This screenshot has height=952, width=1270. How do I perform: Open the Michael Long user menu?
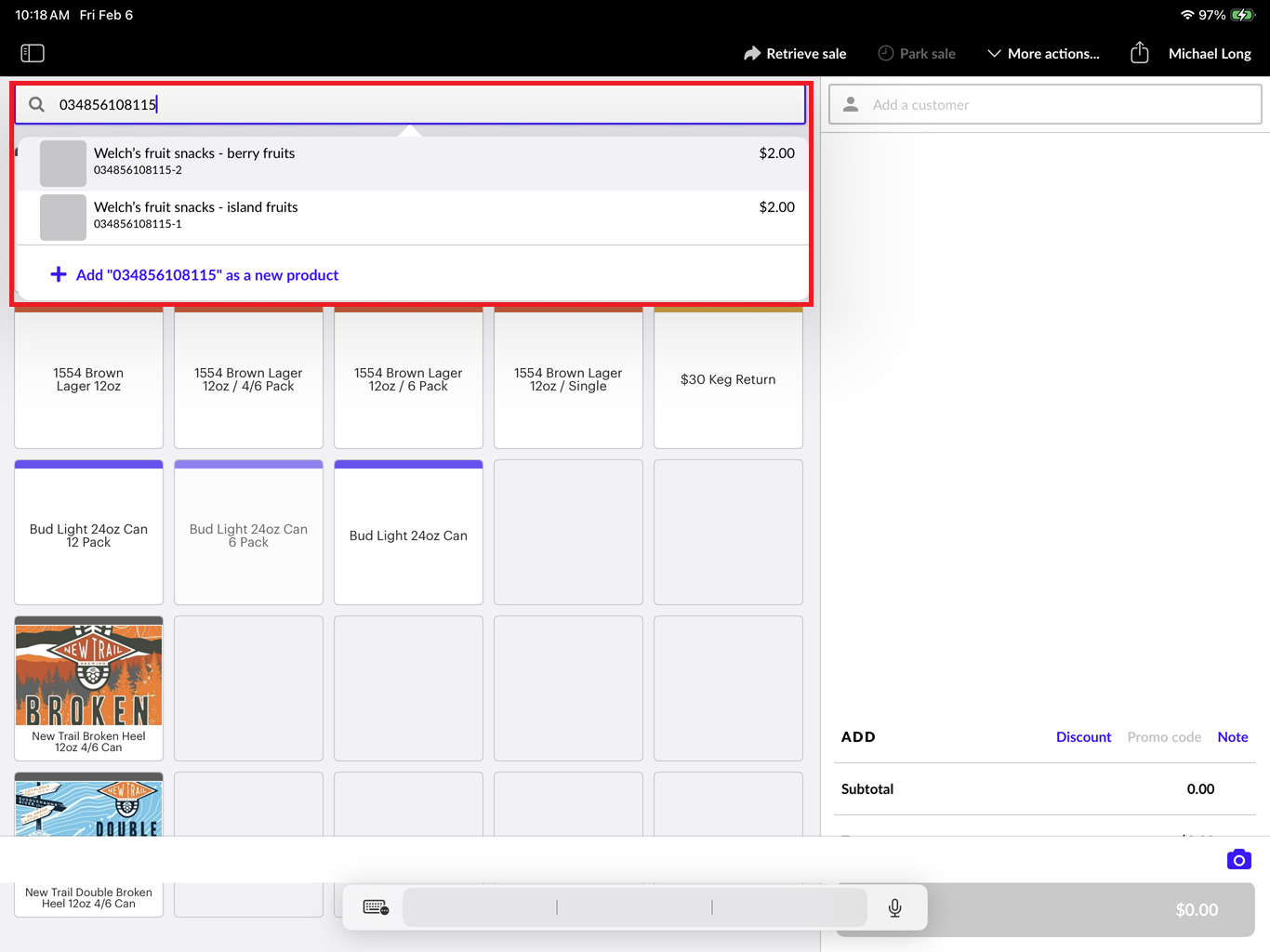point(1210,53)
